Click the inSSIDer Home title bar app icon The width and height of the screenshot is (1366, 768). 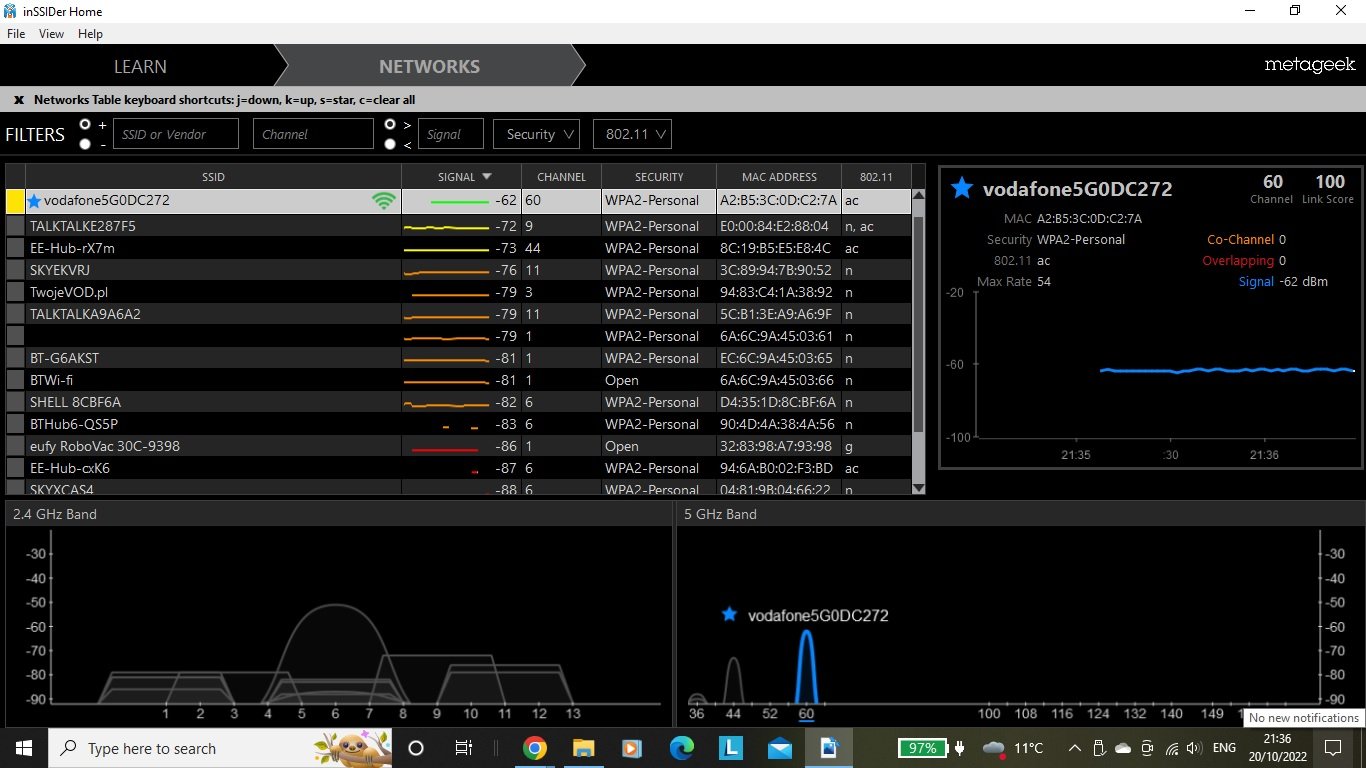pyautogui.click(x=11, y=11)
